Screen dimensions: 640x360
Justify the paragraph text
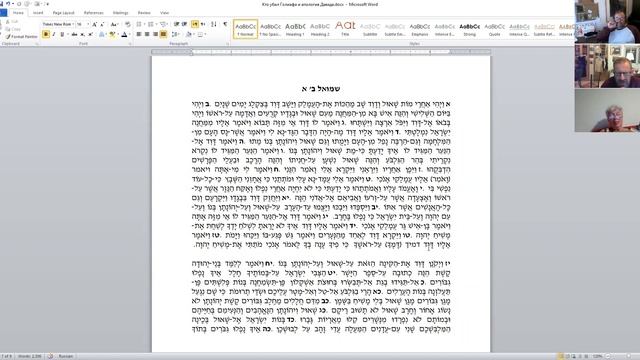click(163, 34)
